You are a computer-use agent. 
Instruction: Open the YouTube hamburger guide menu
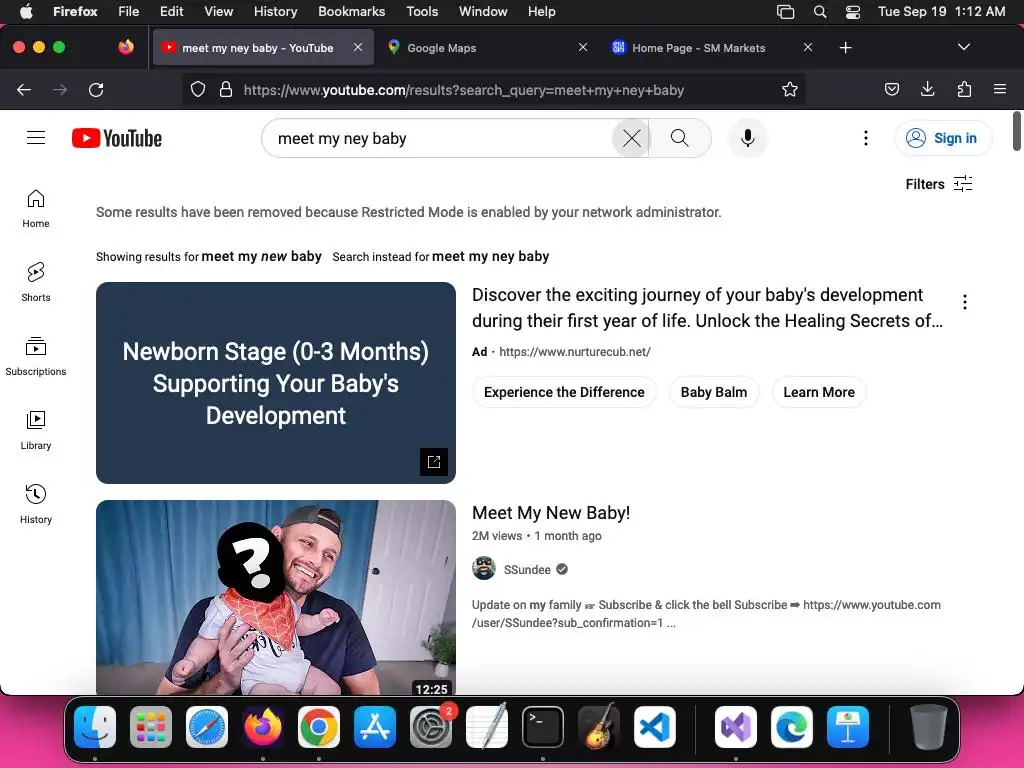point(36,138)
